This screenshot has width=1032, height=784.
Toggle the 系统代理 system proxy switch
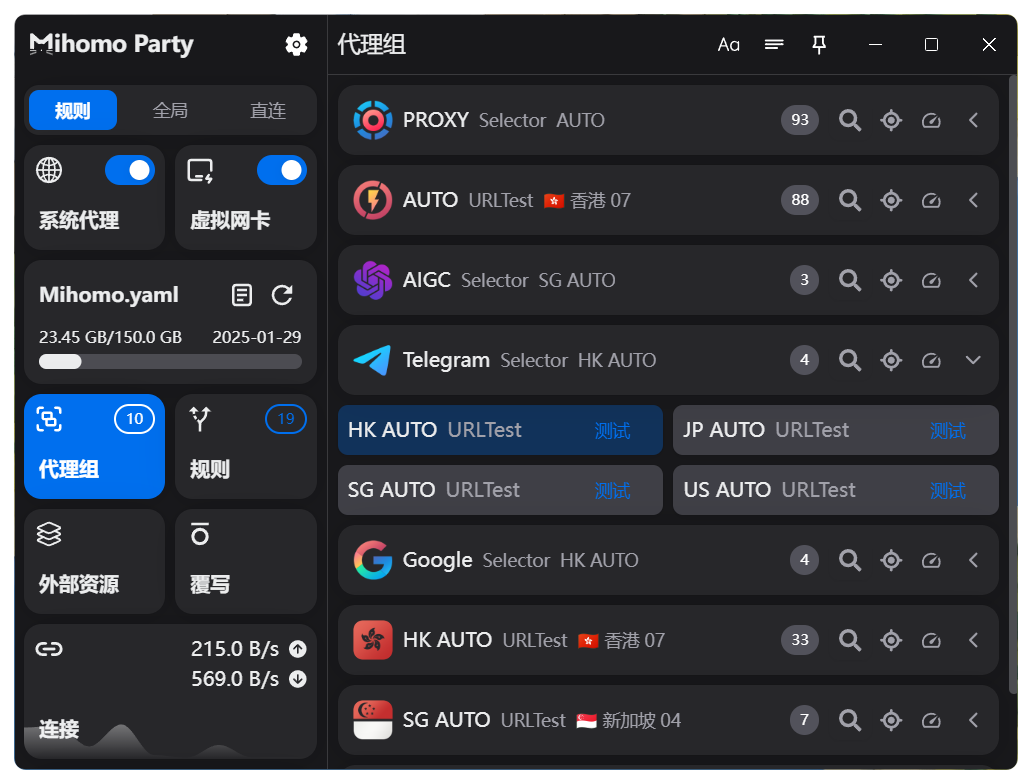click(130, 171)
